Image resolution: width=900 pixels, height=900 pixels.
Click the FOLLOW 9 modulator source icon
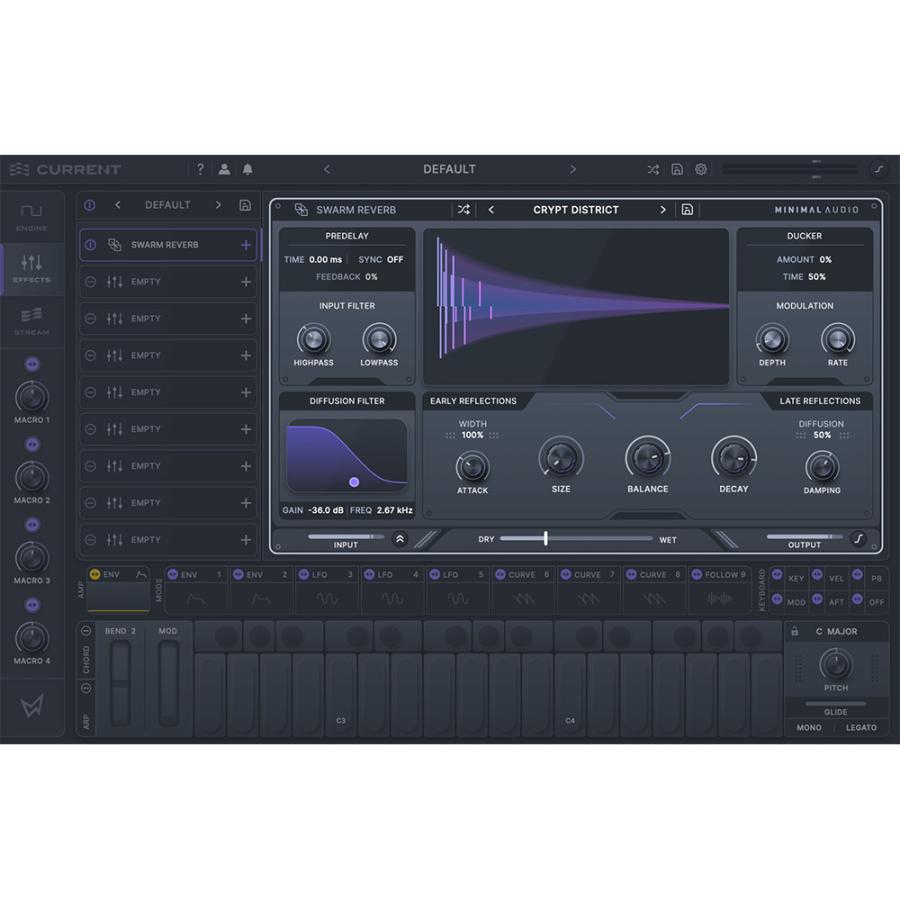[x=696, y=575]
